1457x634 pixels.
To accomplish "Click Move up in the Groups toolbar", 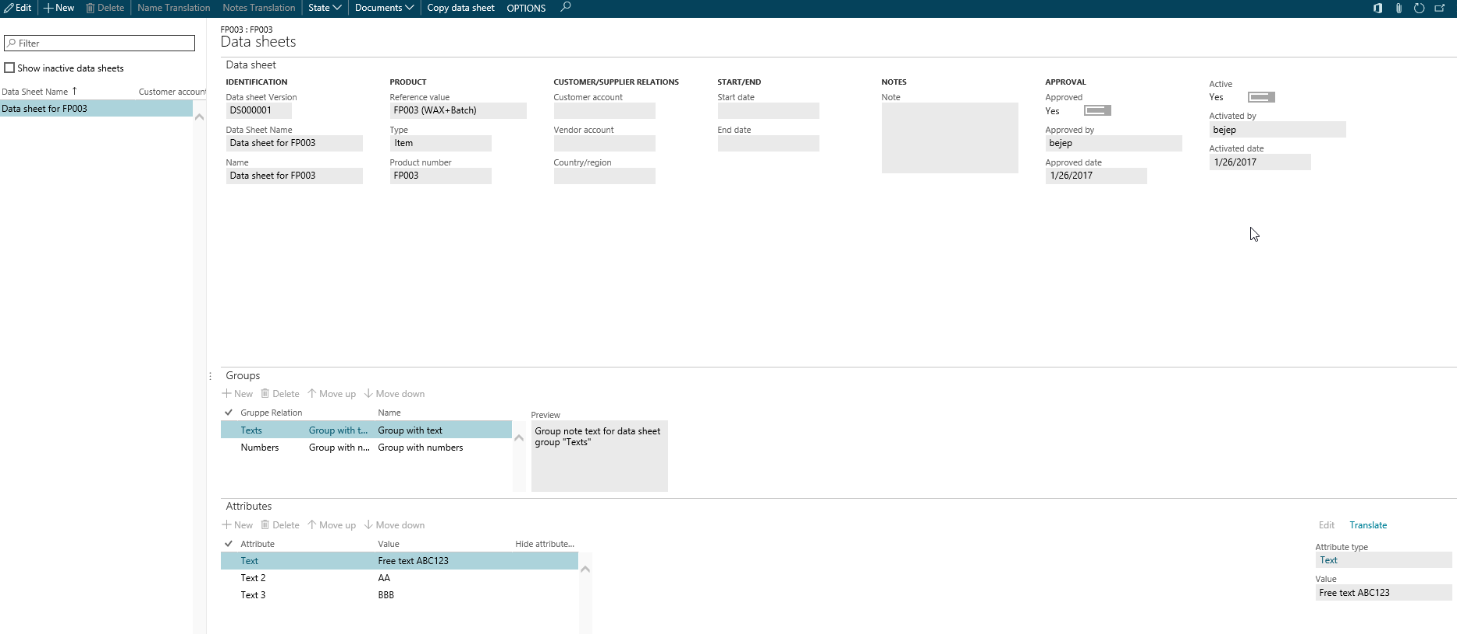I will click(332, 394).
